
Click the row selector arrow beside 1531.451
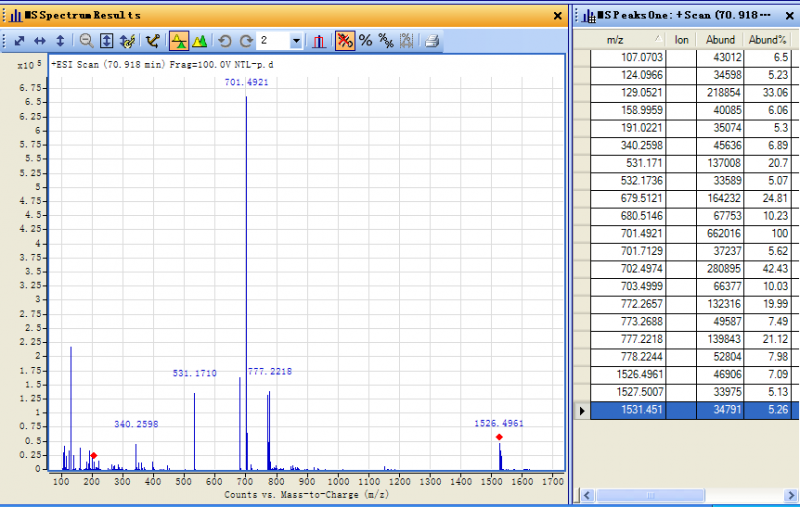582,410
